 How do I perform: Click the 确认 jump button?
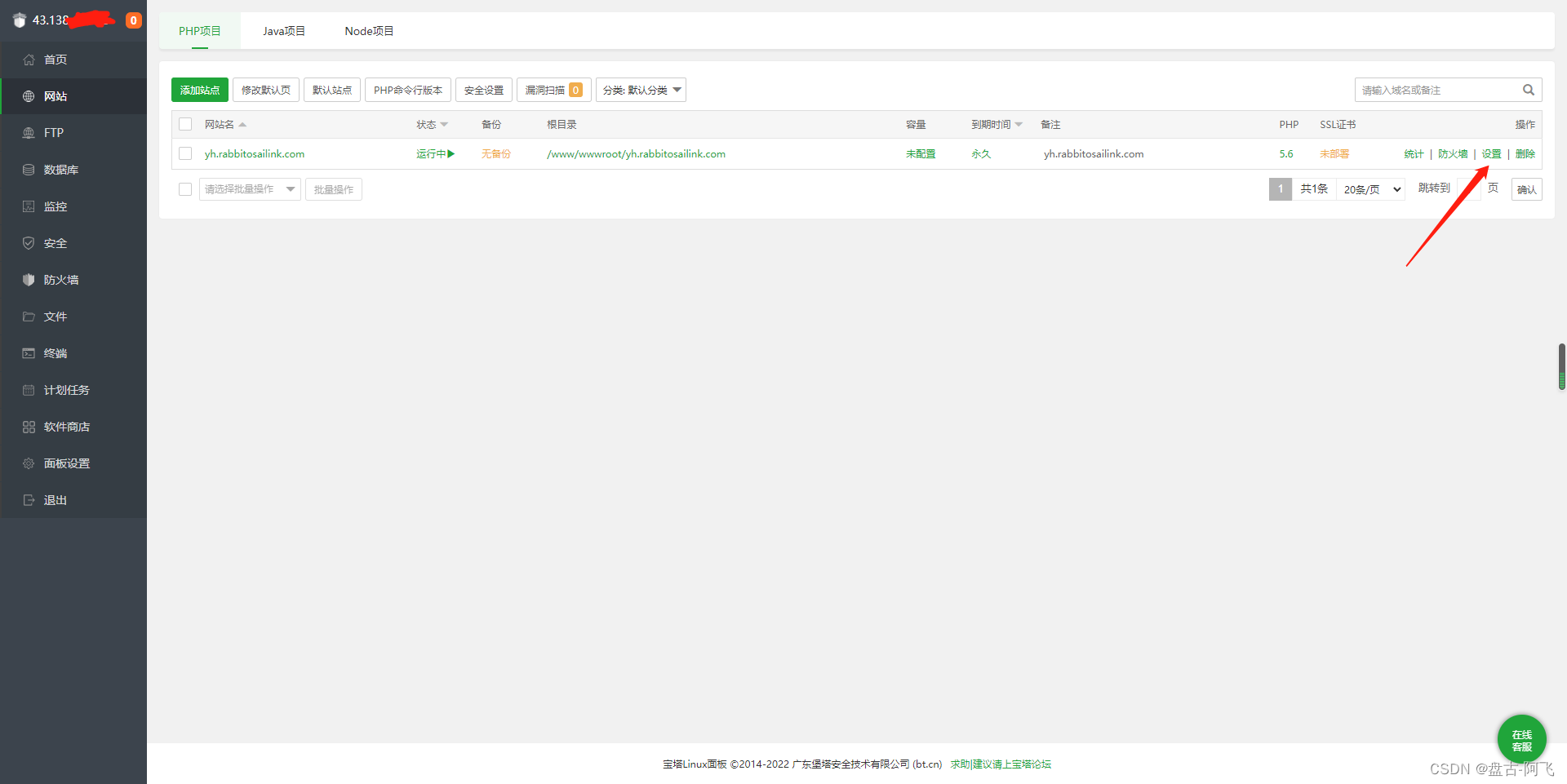(1527, 189)
